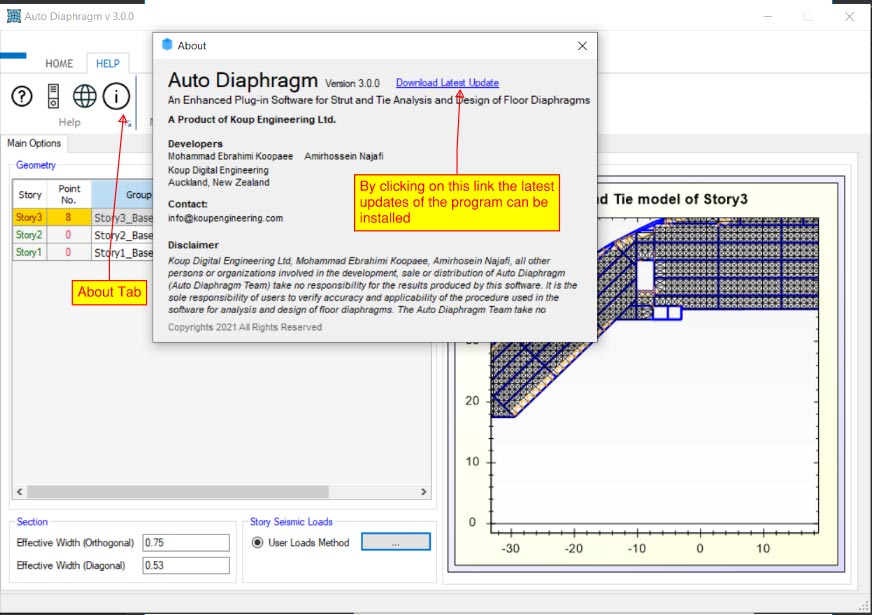Follow the Download Latest Update link
Screen dimensions: 872x615
[x=447, y=83]
